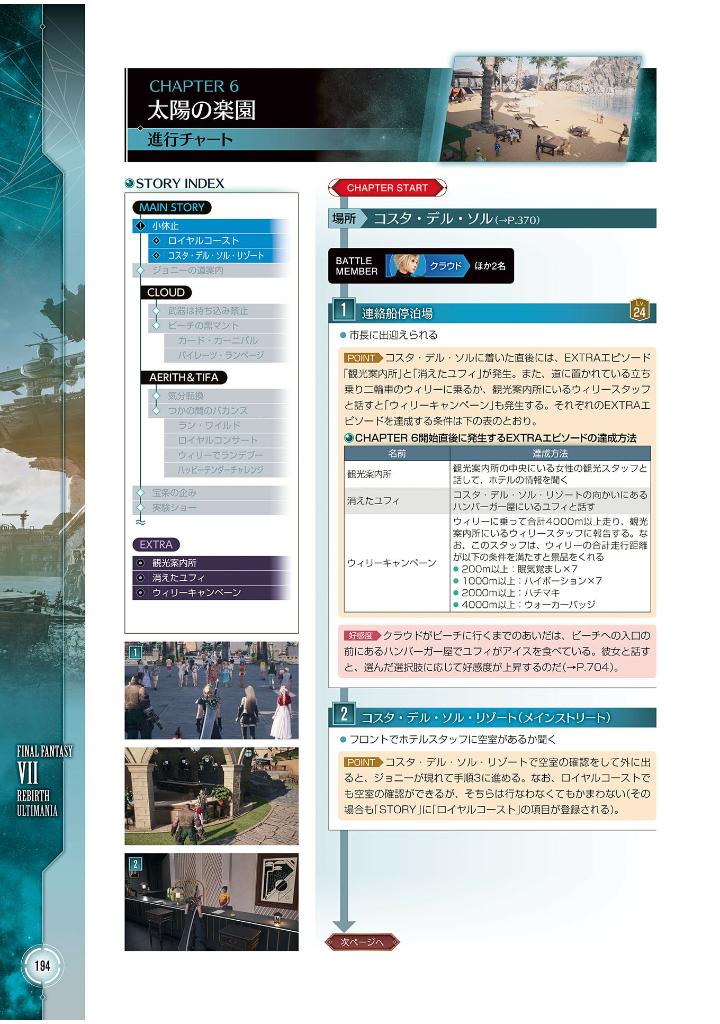Screen dimensions: 720x1024
Task: Click the フロントでホテルスタッフに空室があるか聞く bullet line
Action: tap(448, 740)
